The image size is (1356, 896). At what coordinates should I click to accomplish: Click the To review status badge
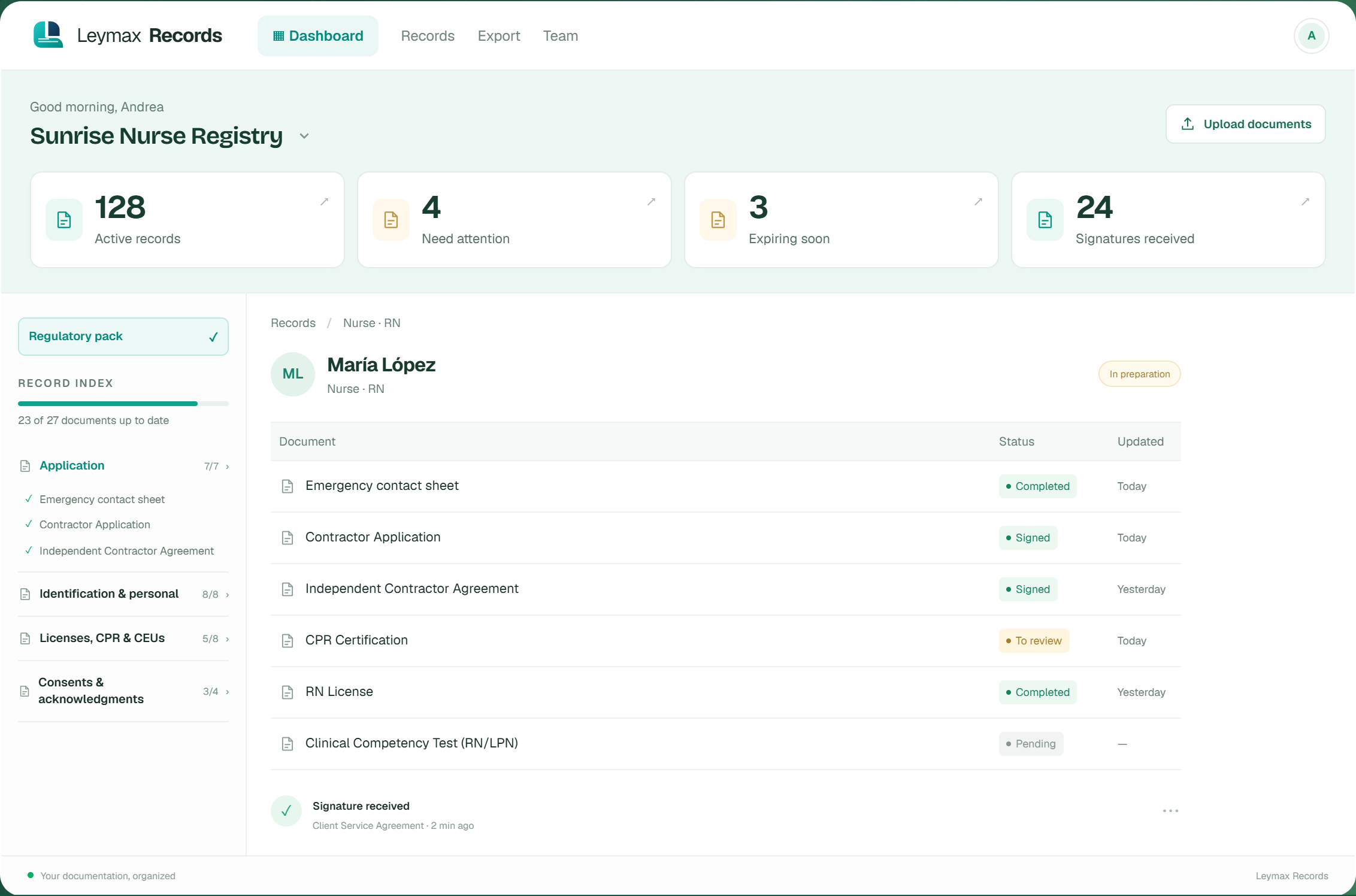point(1034,641)
